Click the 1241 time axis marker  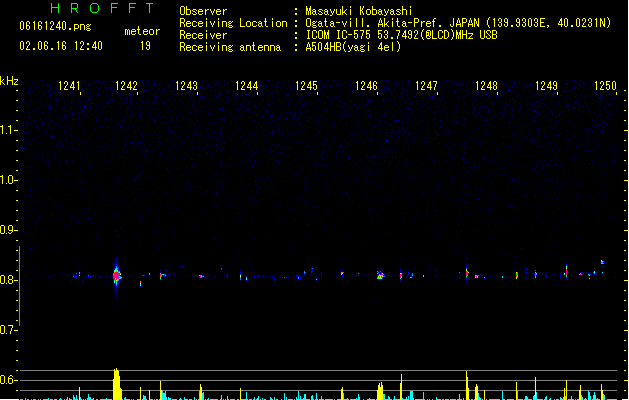tap(69, 86)
